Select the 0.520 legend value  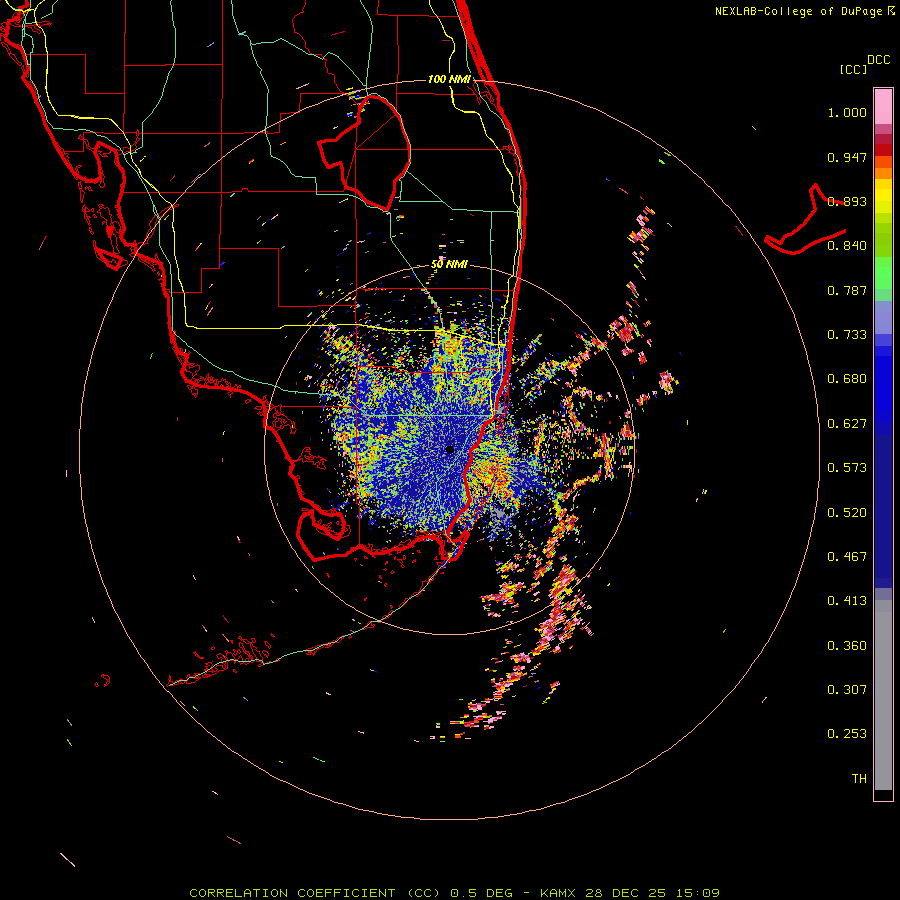coord(847,513)
